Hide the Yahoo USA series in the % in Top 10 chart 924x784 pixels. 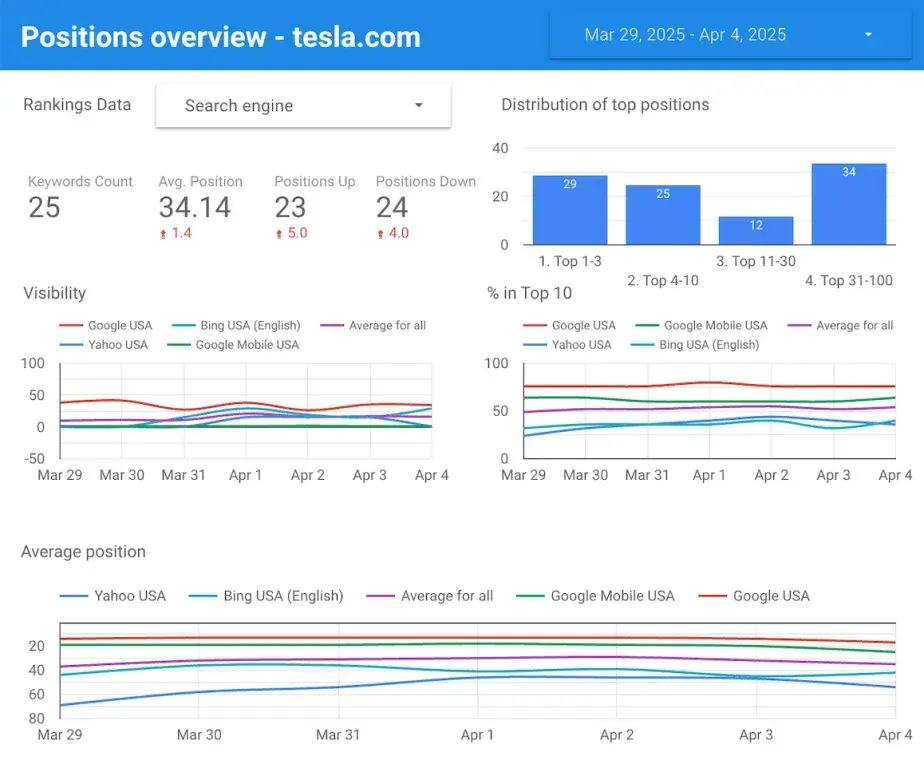[533, 345]
